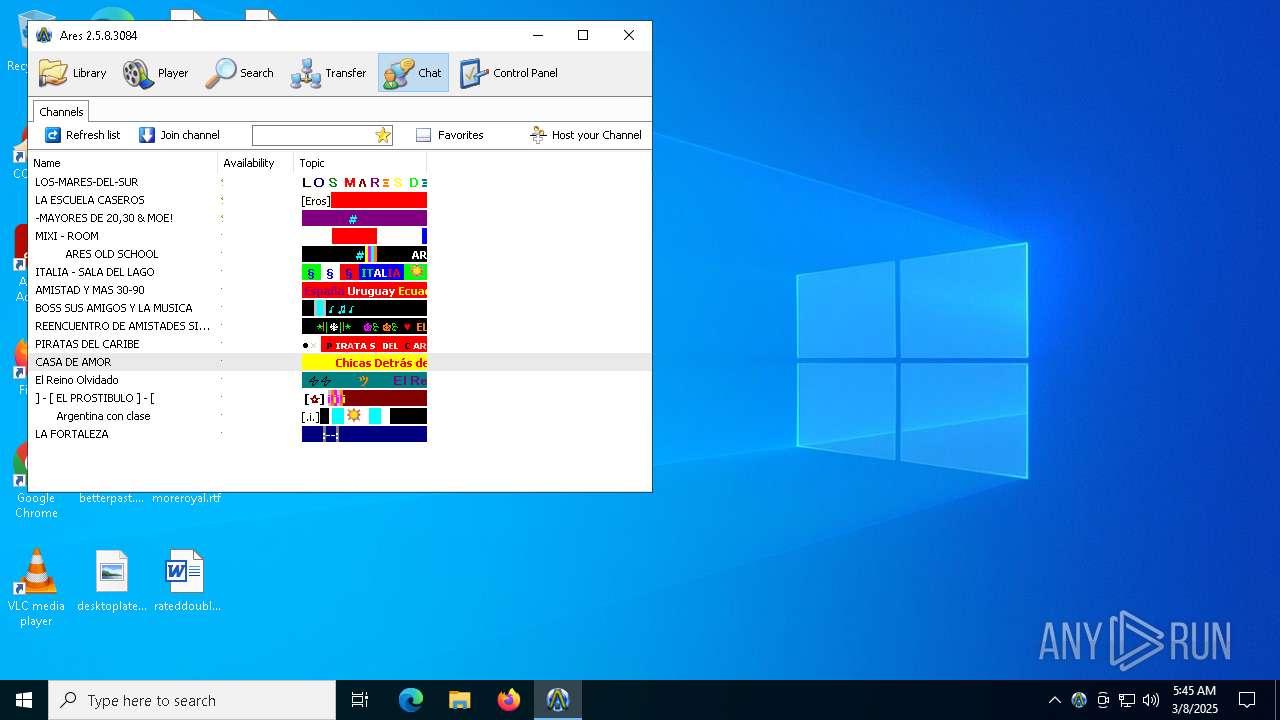Image resolution: width=1280 pixels, height=720 pixels.
Task: Open the notification center
Action: pos(1247,700)
